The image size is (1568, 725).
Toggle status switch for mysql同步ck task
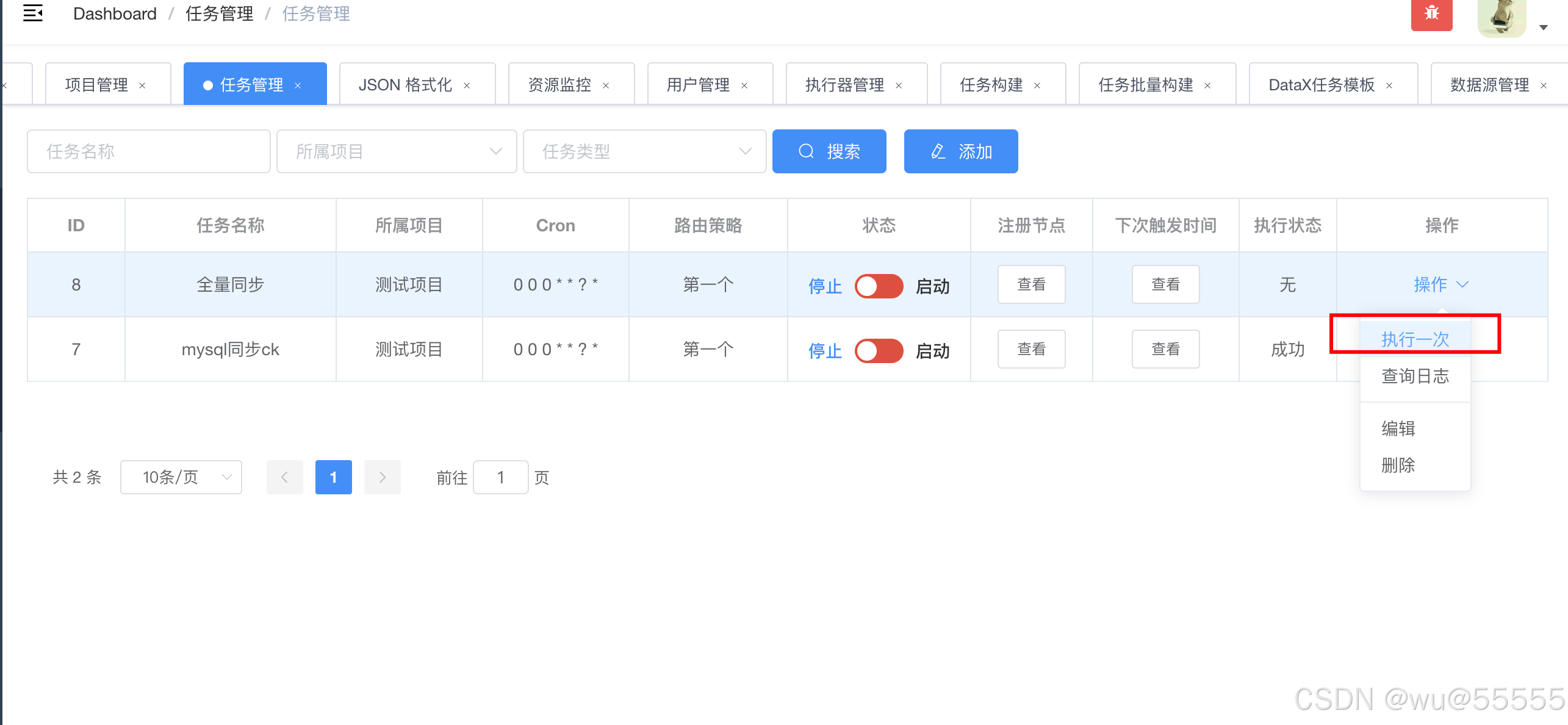(x=879, y=350)
